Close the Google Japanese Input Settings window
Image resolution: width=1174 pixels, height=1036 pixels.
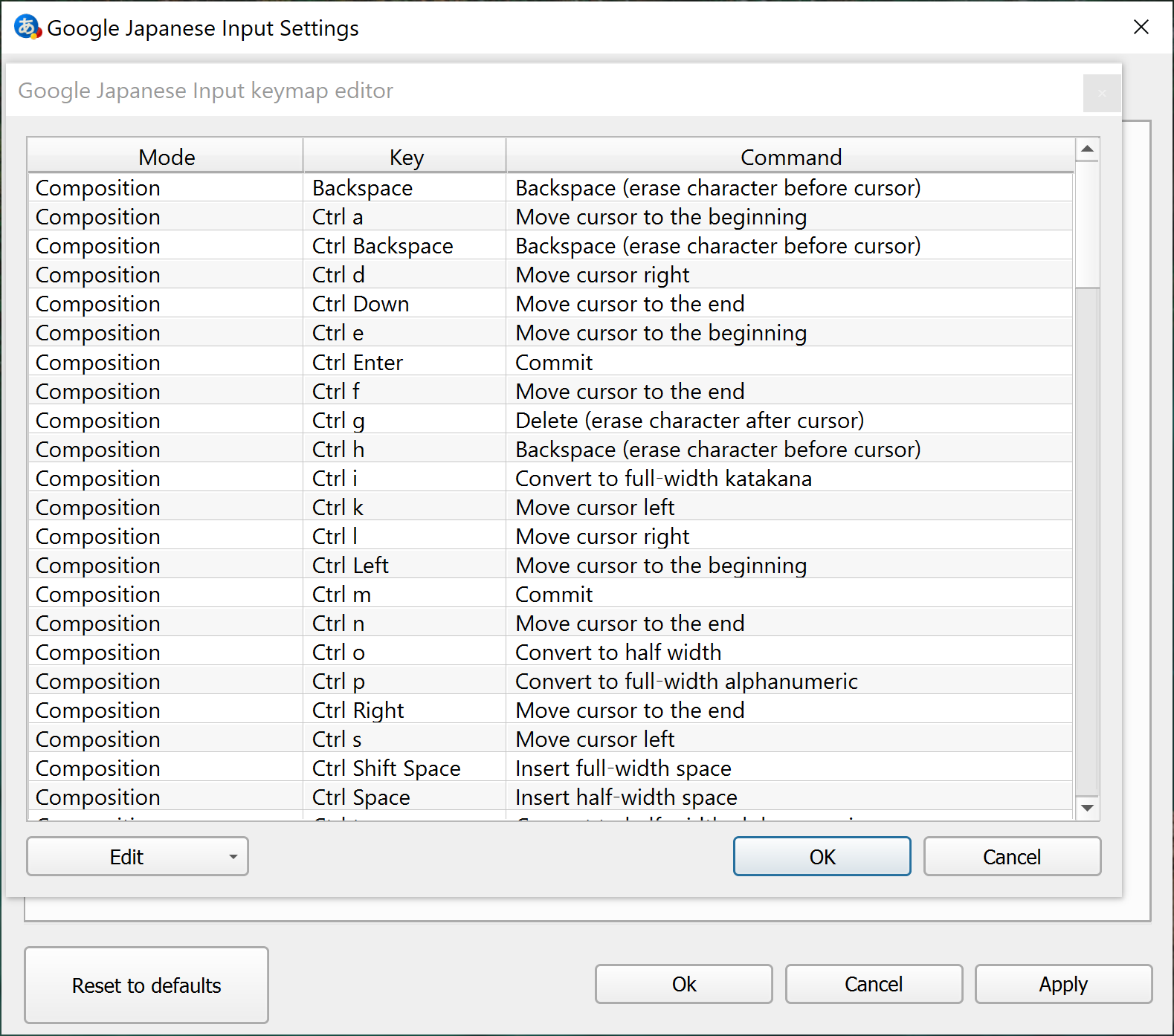coord(1141,27)
